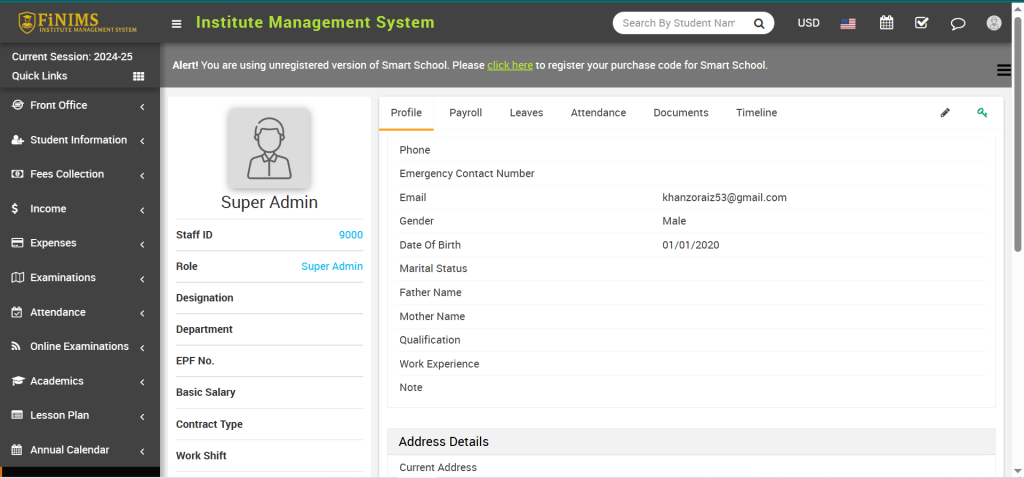Screen dimensions: 1024x478
Task: Click the Search By Student Name field
Action: coord(680,23)
